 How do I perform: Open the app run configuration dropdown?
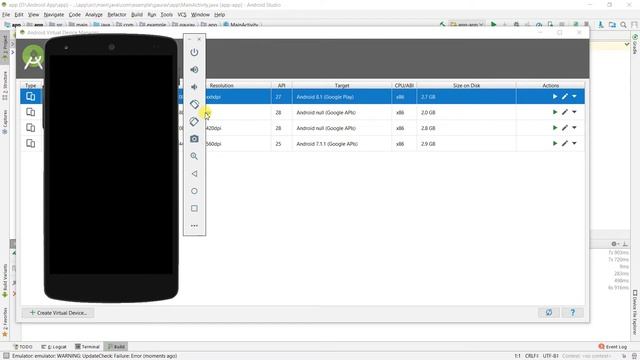[x=467, y=24]
